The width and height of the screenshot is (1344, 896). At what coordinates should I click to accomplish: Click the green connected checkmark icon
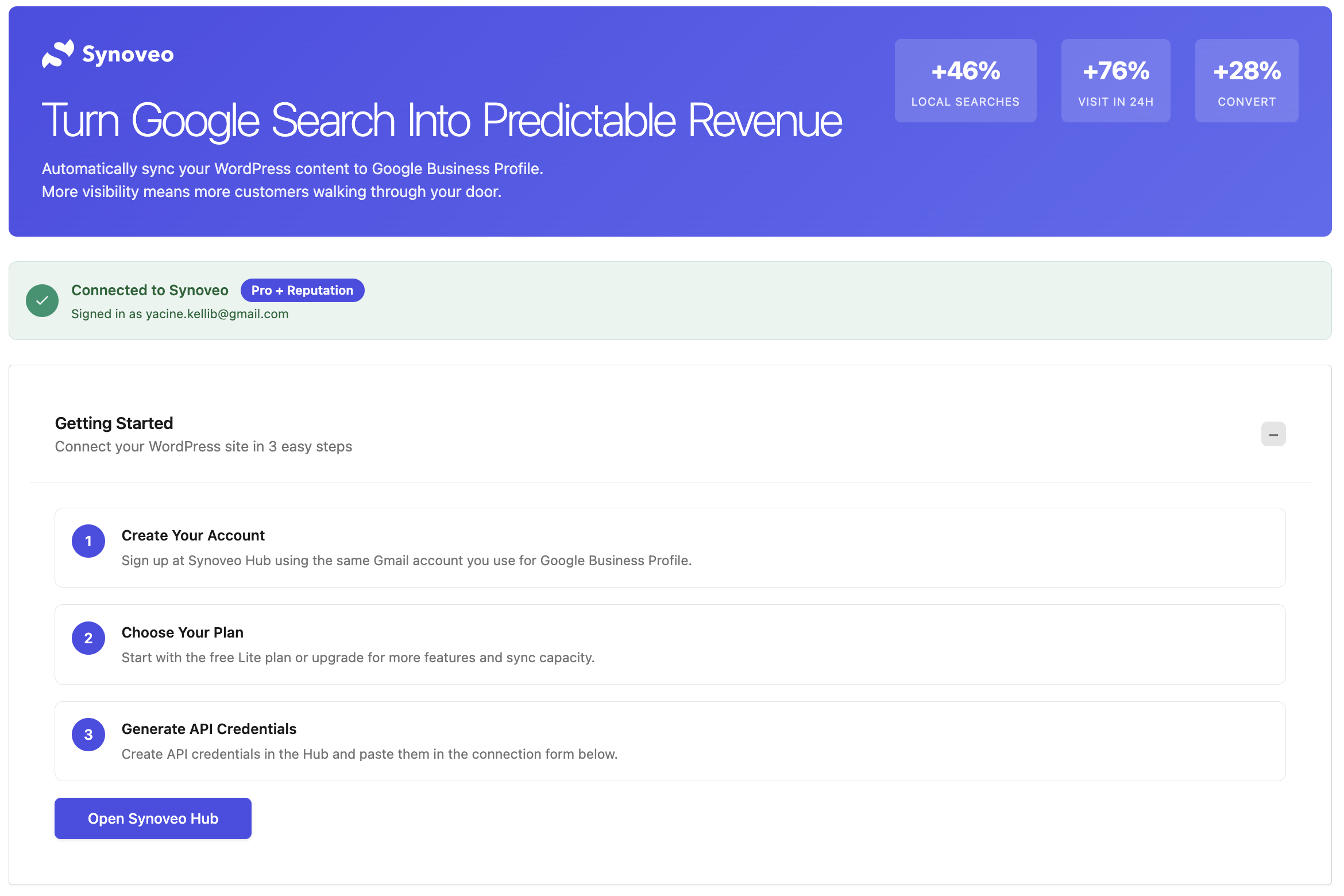point(42,300)
